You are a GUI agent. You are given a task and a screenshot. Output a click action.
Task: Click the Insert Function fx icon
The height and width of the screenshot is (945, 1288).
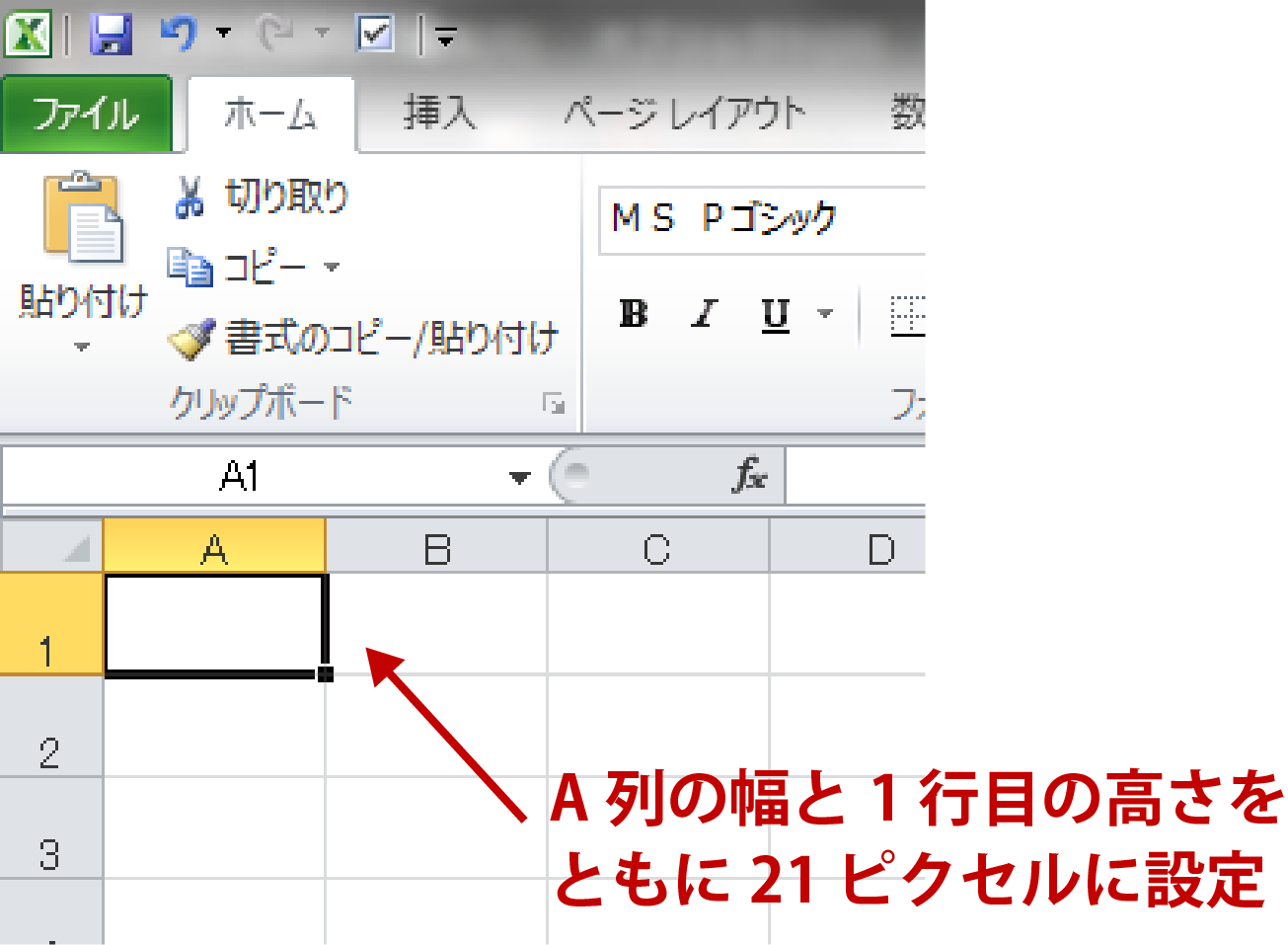747,475
